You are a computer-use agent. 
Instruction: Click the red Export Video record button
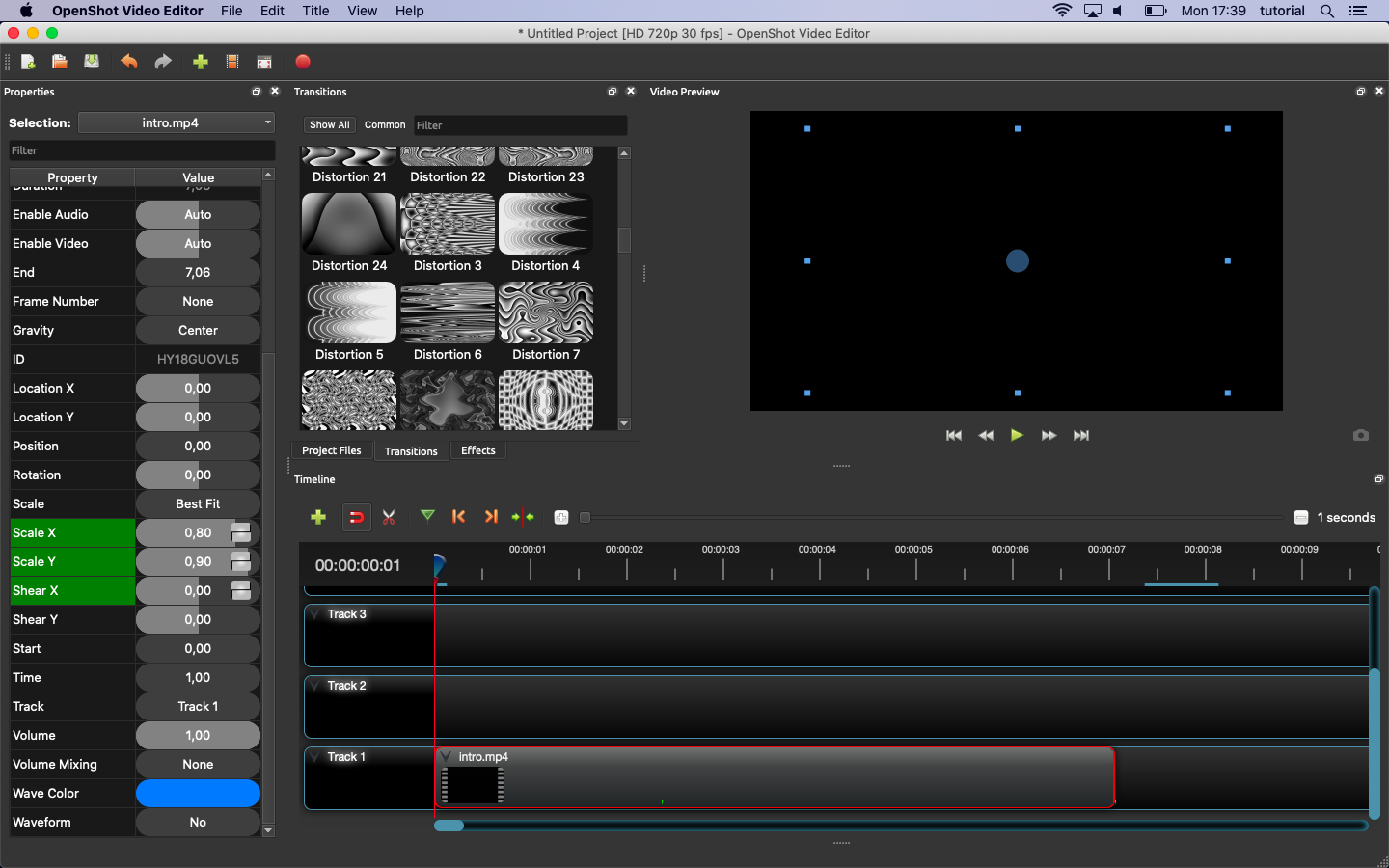point(303,62)
